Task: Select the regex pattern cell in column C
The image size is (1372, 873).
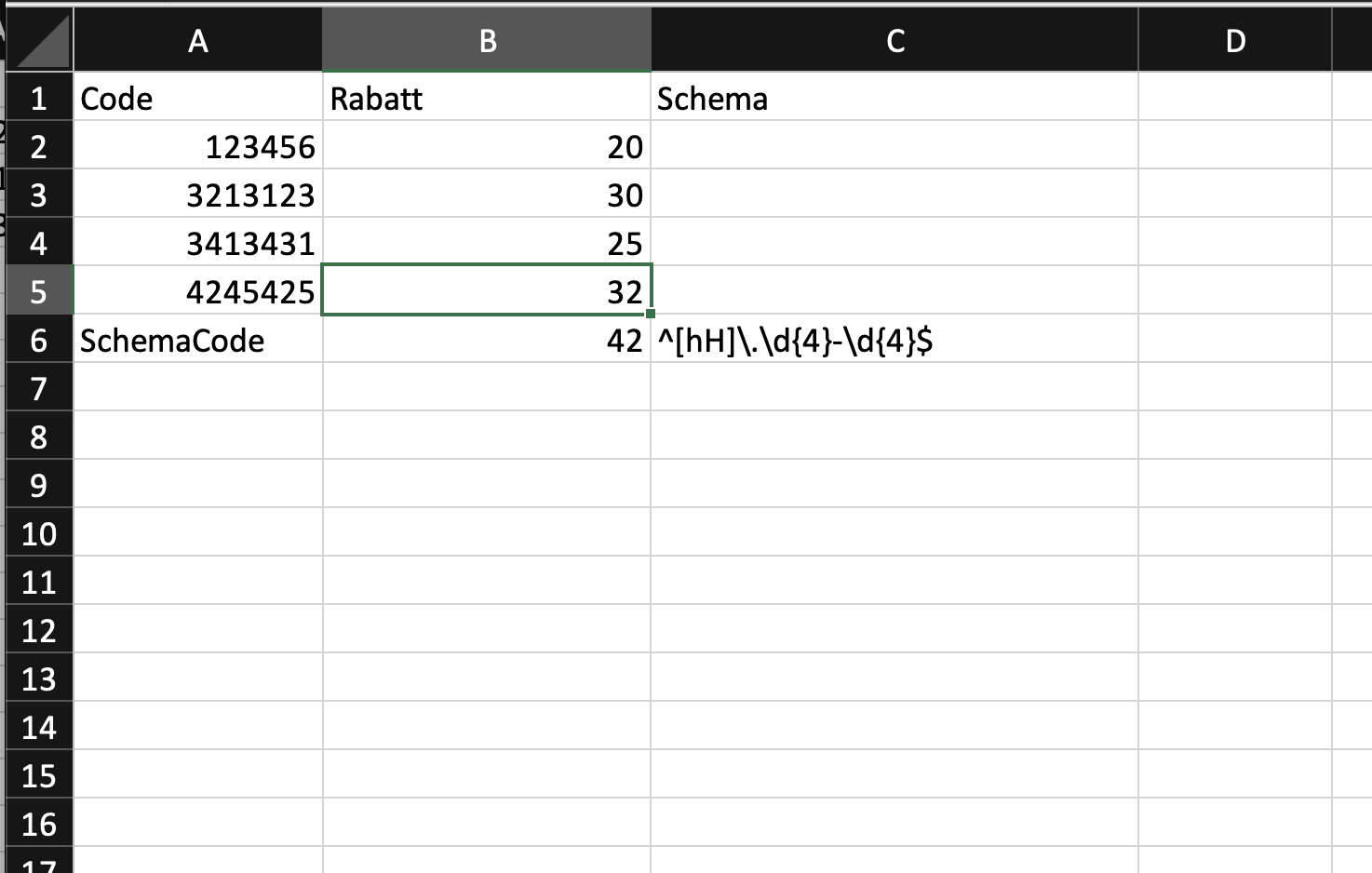Action: [x=894, y=341]
